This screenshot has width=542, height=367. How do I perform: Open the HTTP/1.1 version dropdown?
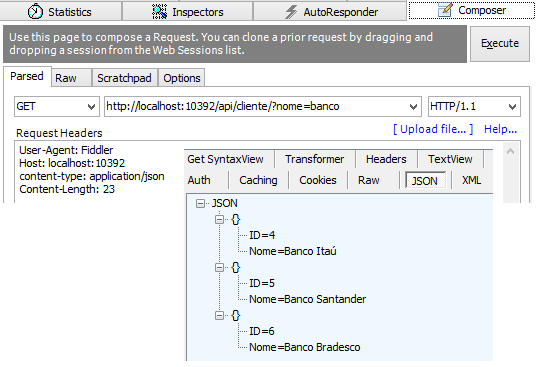tap(474, 106)
